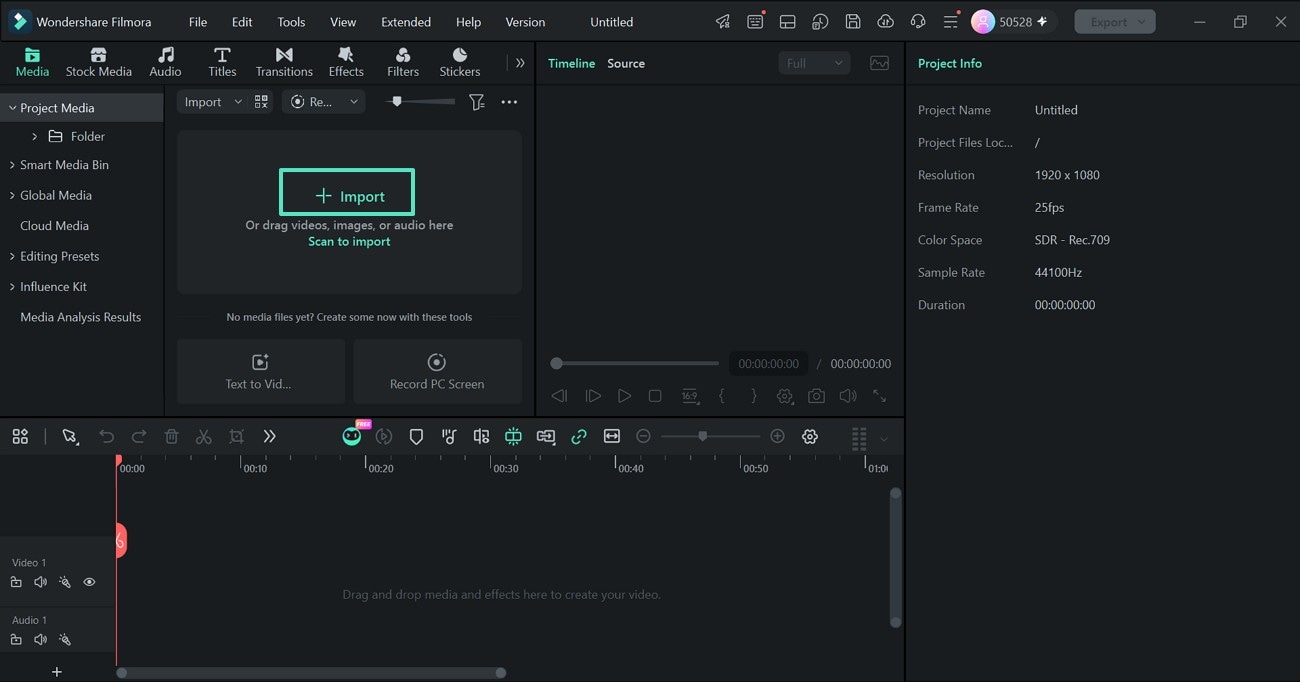Click the cloud upload icon
Viewport: 1300px width, 682px height.
click(x=885, y=22)
